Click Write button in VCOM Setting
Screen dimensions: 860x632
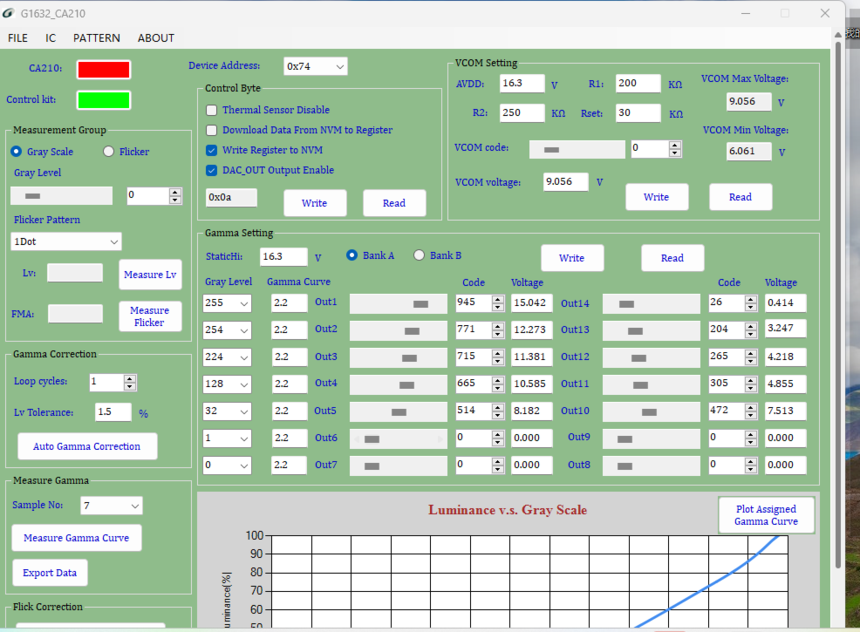click(x=657, y=197)
